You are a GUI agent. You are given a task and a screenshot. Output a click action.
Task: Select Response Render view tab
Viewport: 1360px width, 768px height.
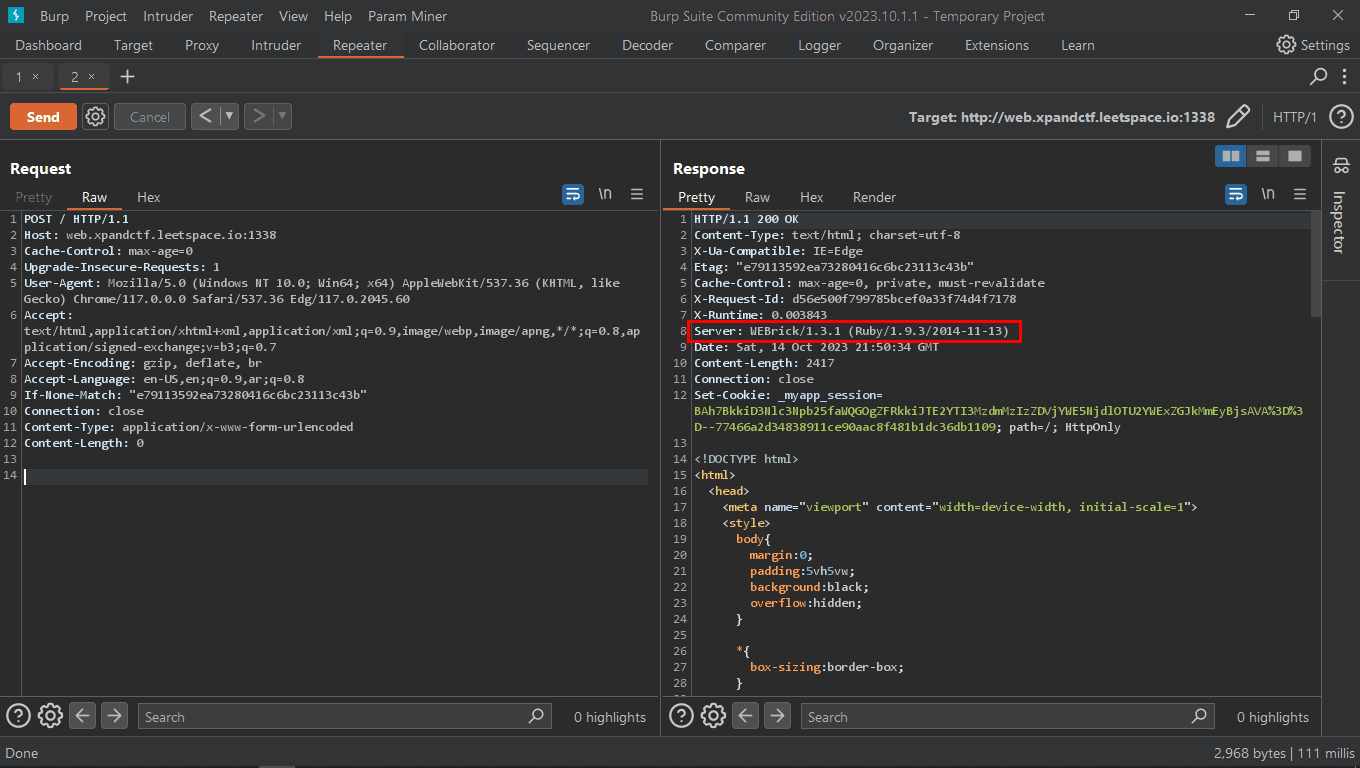(875, 197)
